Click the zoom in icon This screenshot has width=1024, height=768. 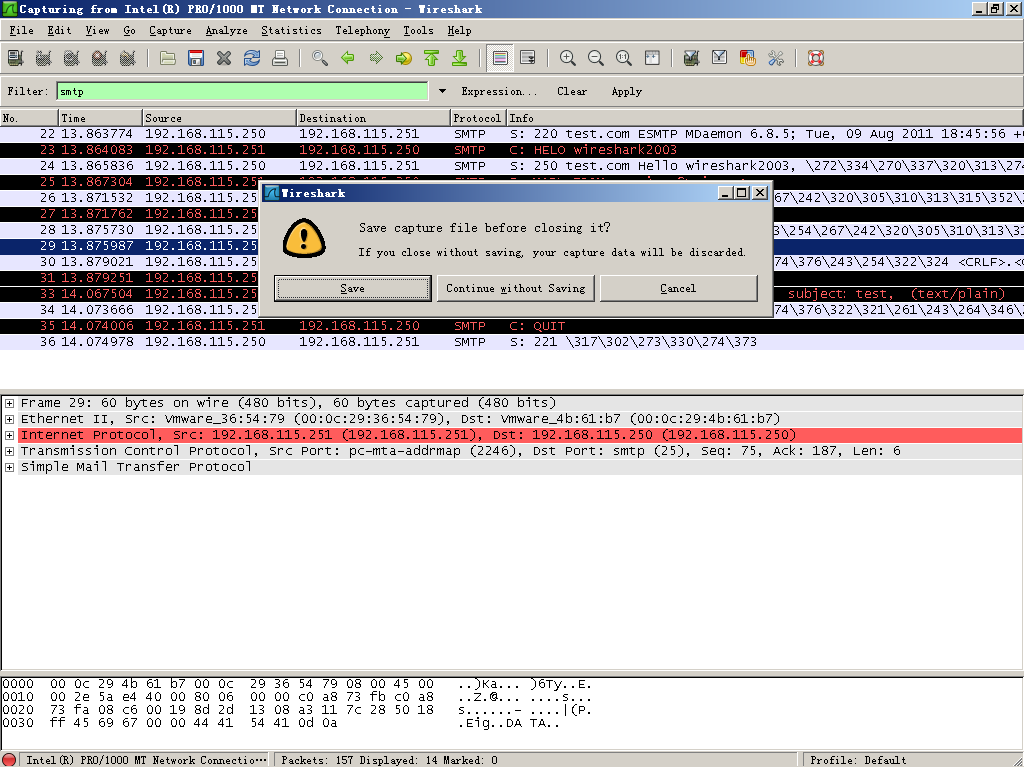[x=568, y=58]
